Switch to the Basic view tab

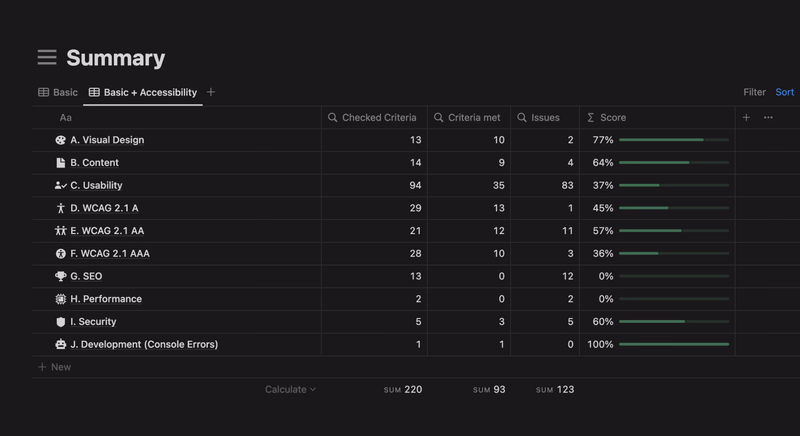[58, 93]
